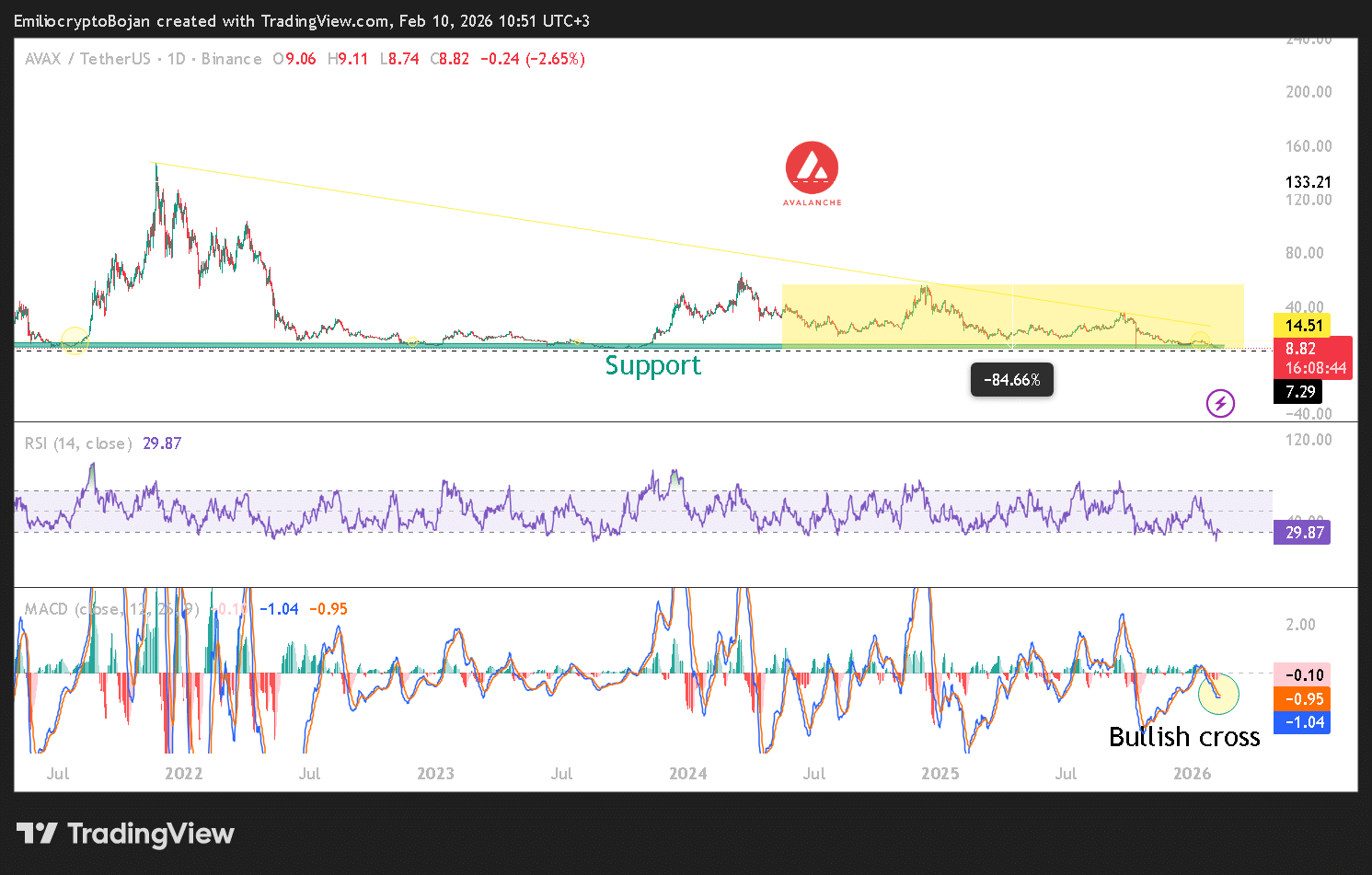Click the black 7.29 price label
This screenshot has height=875, width=1372.
(1298, 392)
